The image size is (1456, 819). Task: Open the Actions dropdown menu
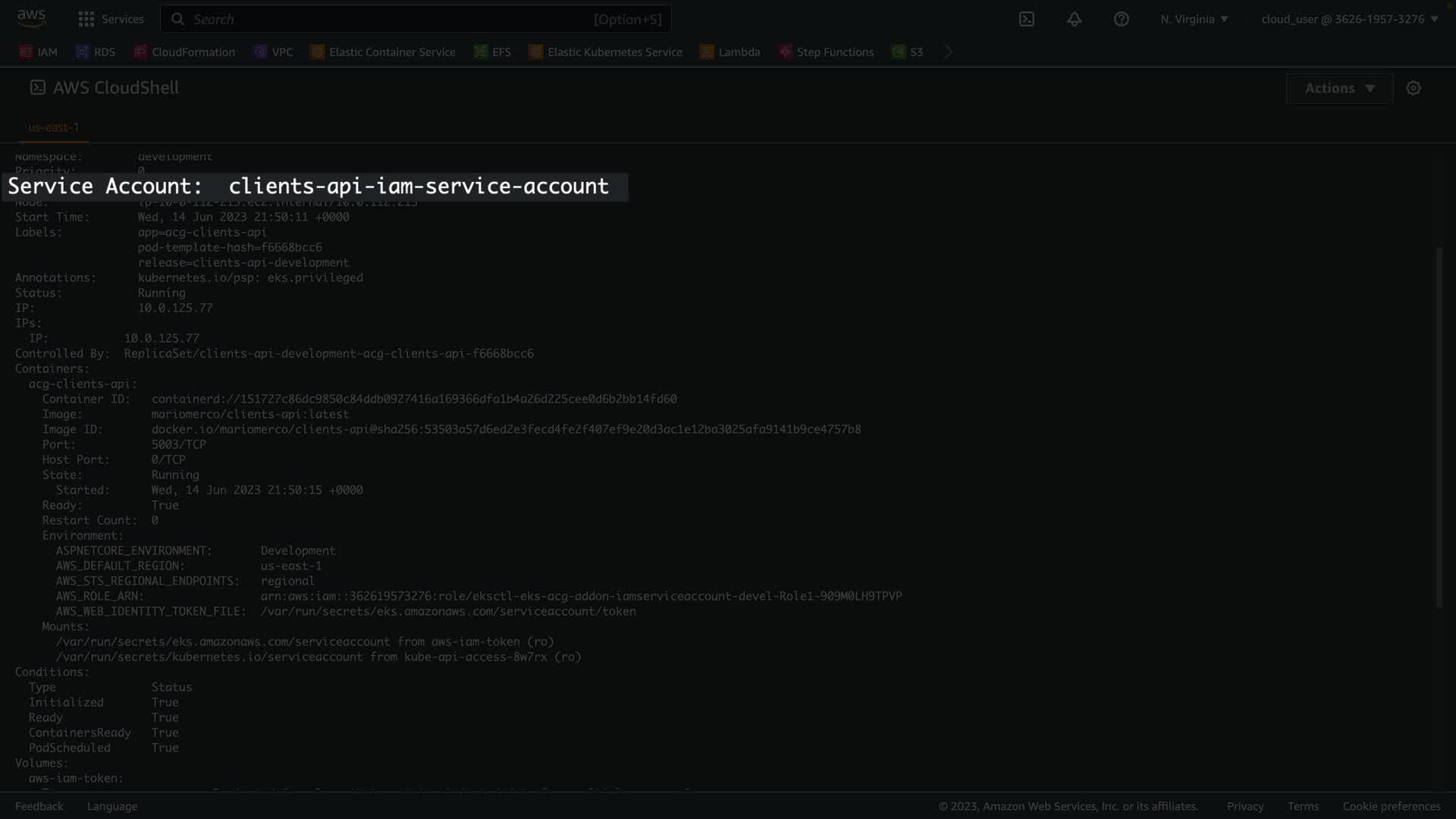1339,88
